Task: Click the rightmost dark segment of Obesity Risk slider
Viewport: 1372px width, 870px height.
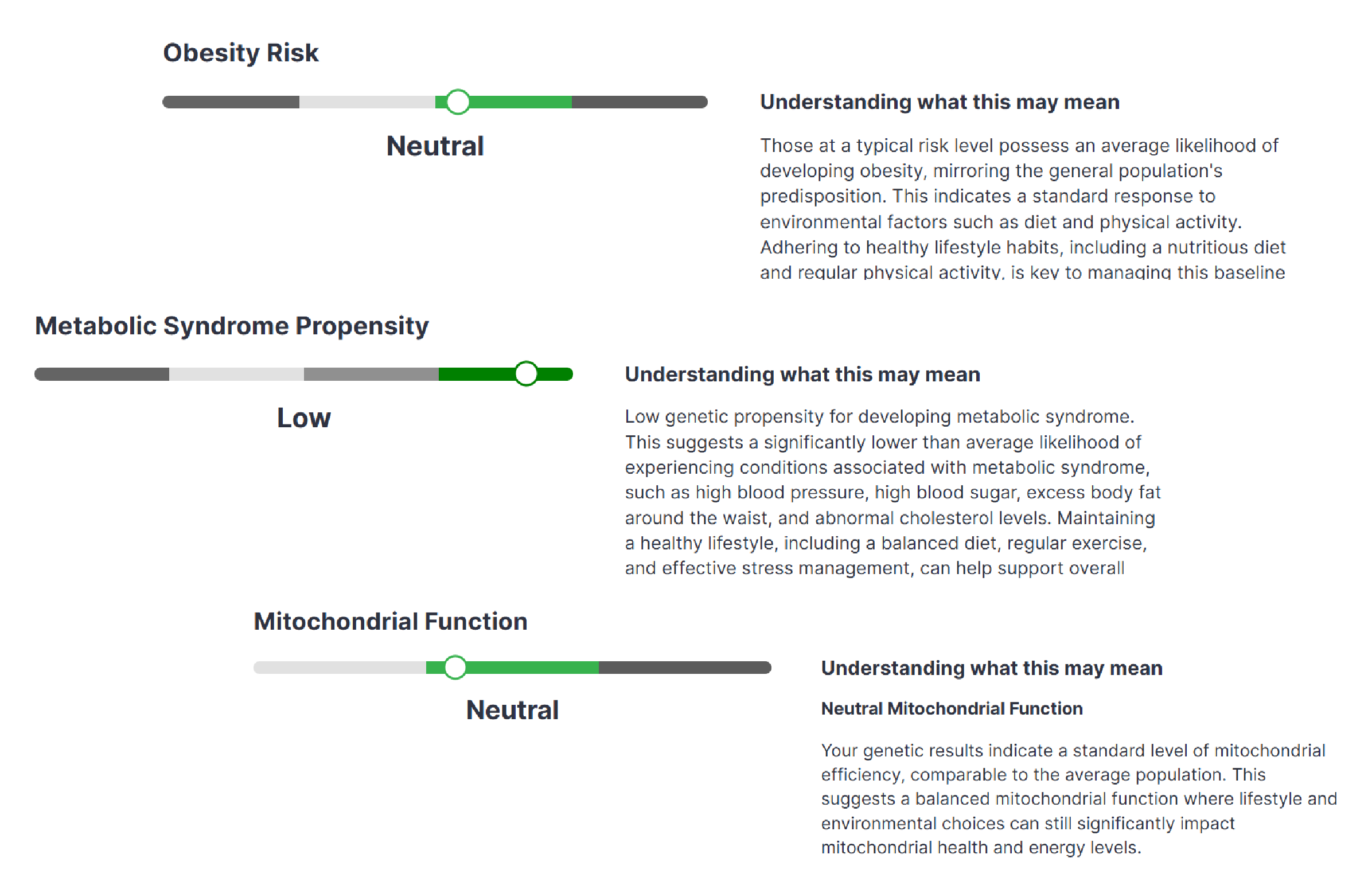Action: (x=639, y=102)
